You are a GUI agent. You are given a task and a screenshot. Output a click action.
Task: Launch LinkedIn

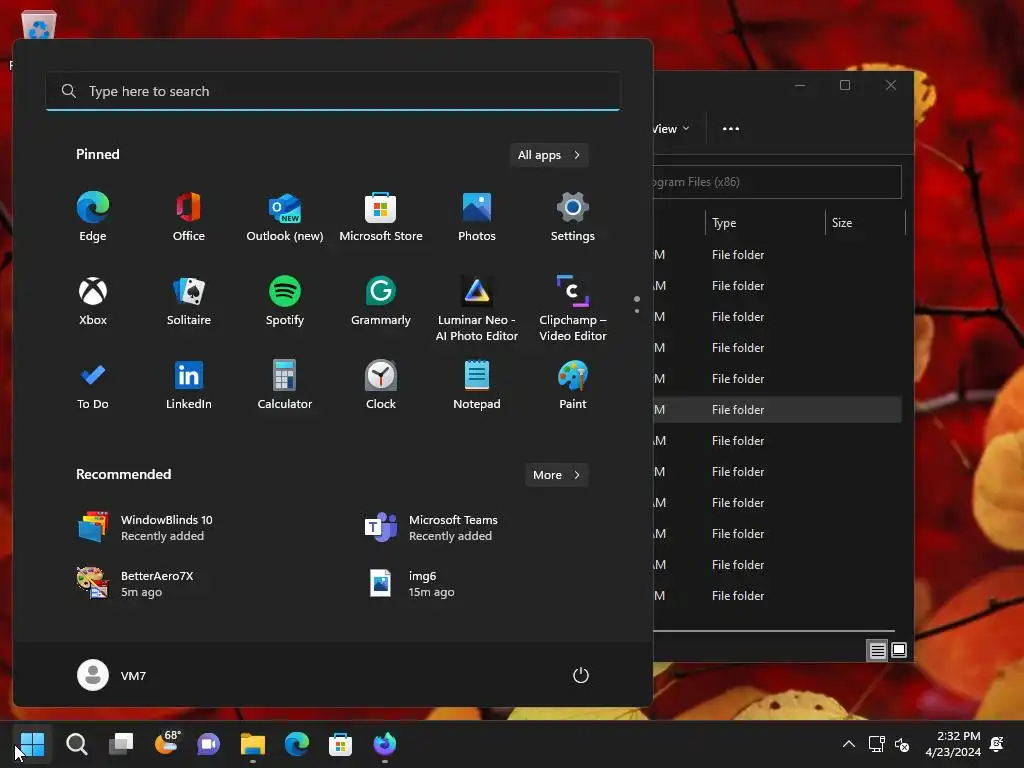point(189,385)
